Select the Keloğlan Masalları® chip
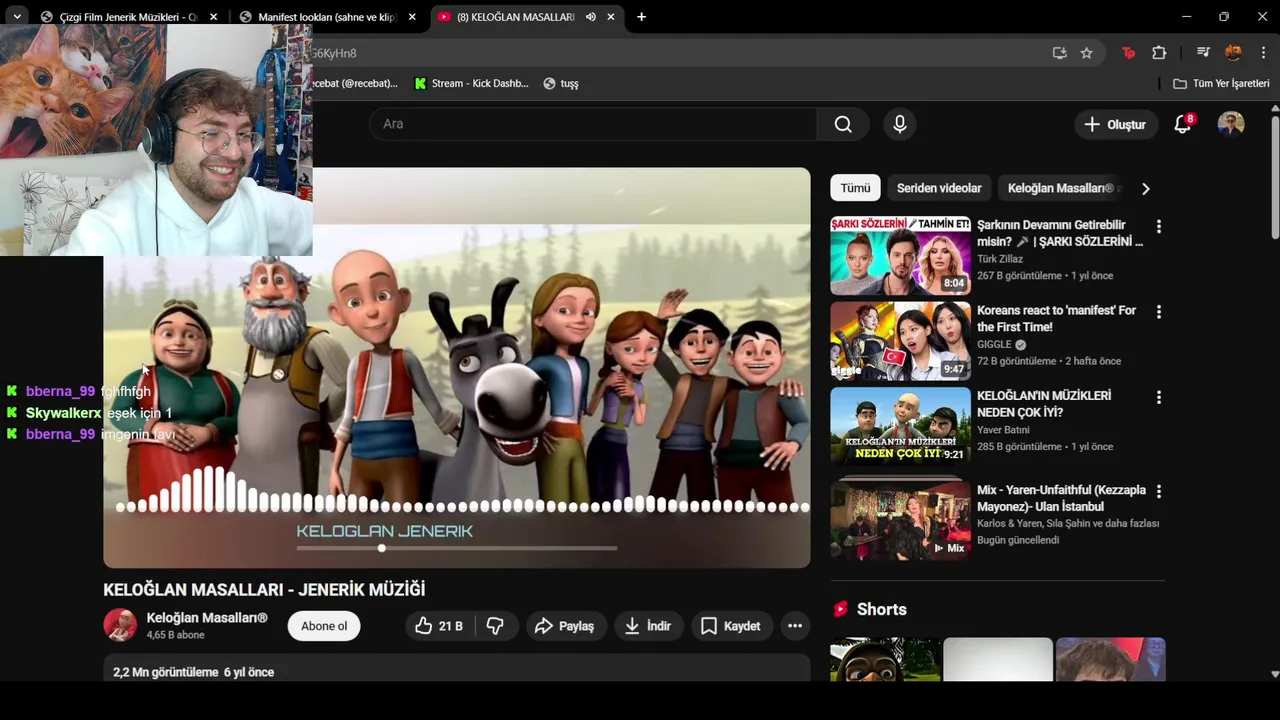The image size is (1280, 720). (1061, 188)
